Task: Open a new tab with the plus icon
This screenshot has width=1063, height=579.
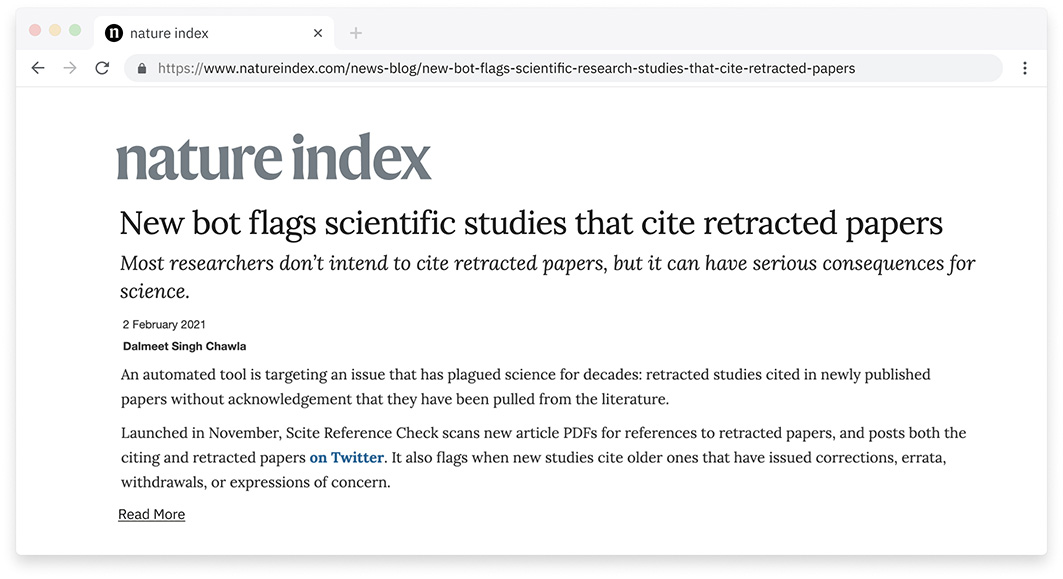Action: pos(356,32)
